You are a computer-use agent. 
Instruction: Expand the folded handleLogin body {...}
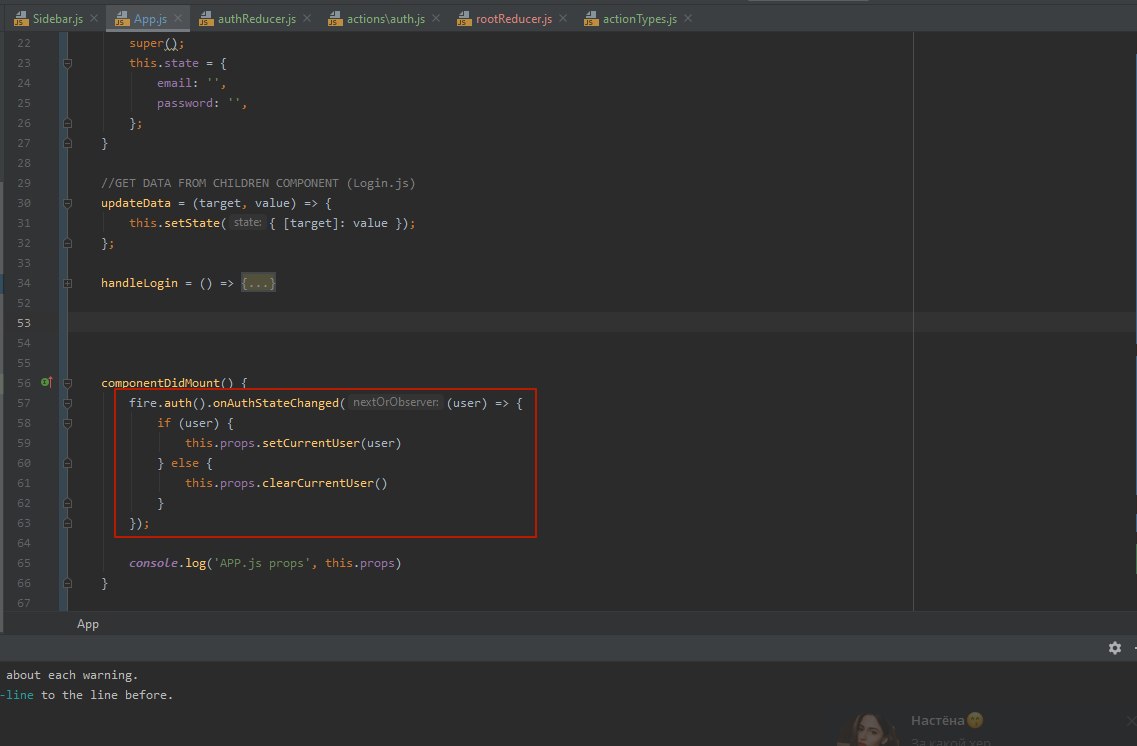tap(258, 283)
